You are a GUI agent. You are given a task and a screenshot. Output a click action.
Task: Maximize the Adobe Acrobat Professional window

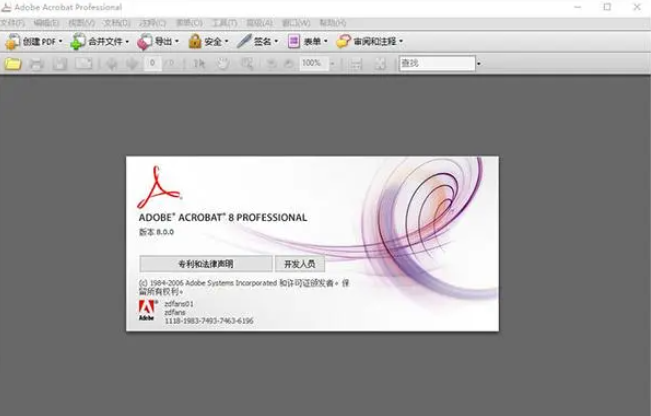coord(607,7)
